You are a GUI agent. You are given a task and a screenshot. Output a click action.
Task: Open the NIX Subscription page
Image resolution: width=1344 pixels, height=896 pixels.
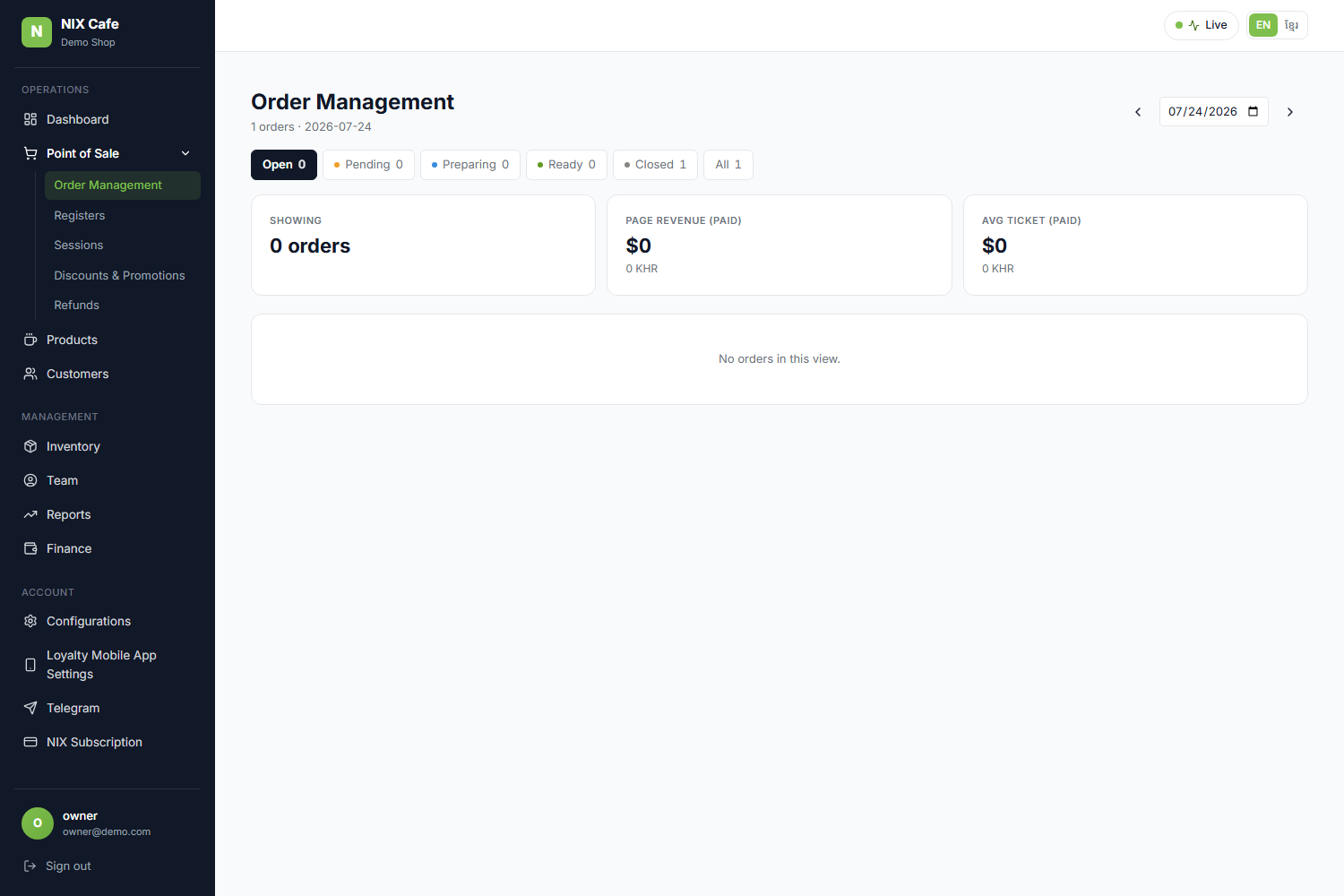(x=108, y=742)
